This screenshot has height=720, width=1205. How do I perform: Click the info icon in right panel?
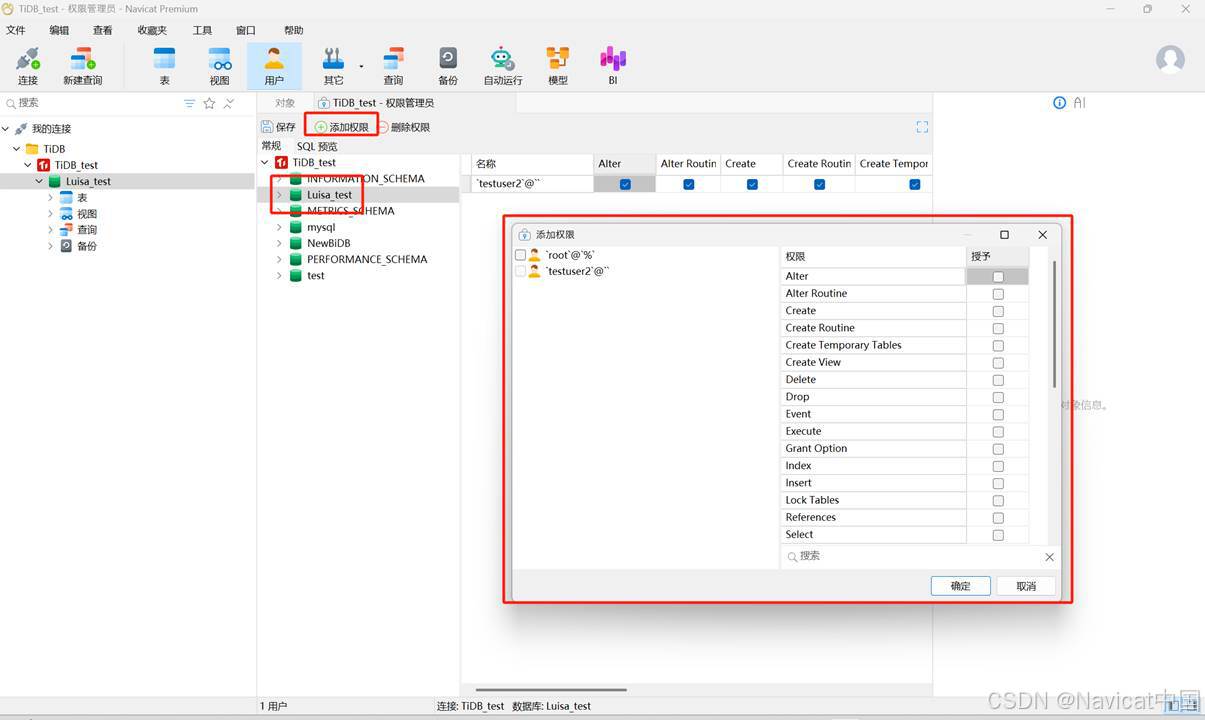(1060, 103)
